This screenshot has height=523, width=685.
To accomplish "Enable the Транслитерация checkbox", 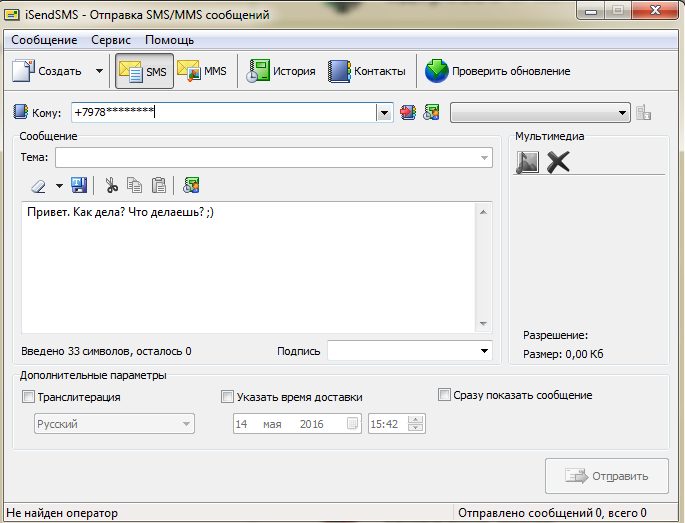I will [28, 397].
